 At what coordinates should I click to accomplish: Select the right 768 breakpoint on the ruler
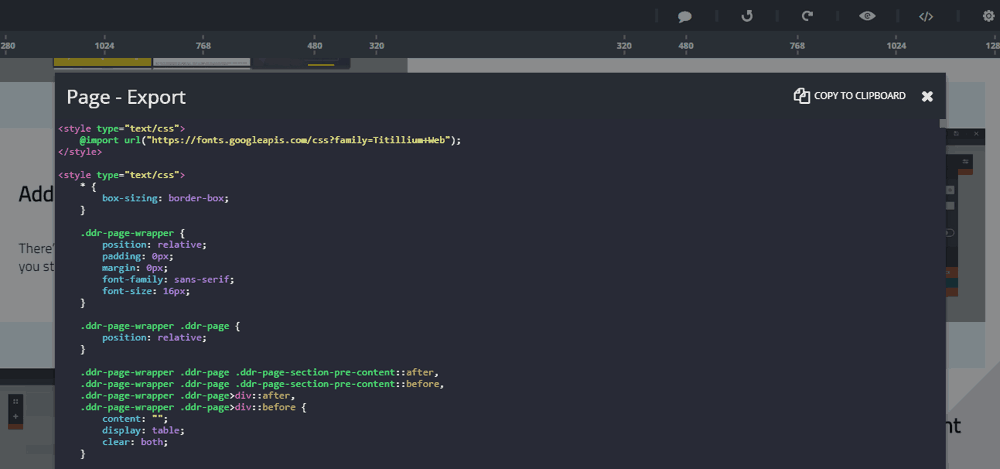point(797,46)
